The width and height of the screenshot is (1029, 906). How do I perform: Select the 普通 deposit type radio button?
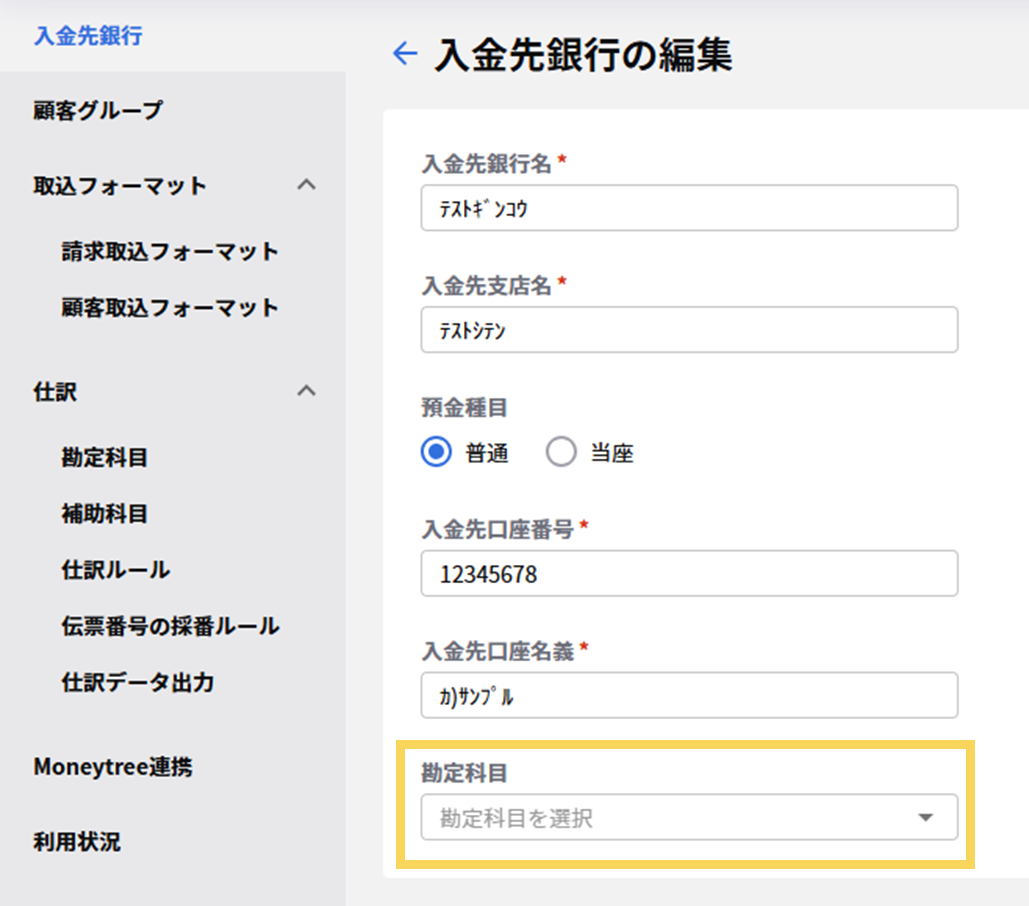click(x=437, y=453)
